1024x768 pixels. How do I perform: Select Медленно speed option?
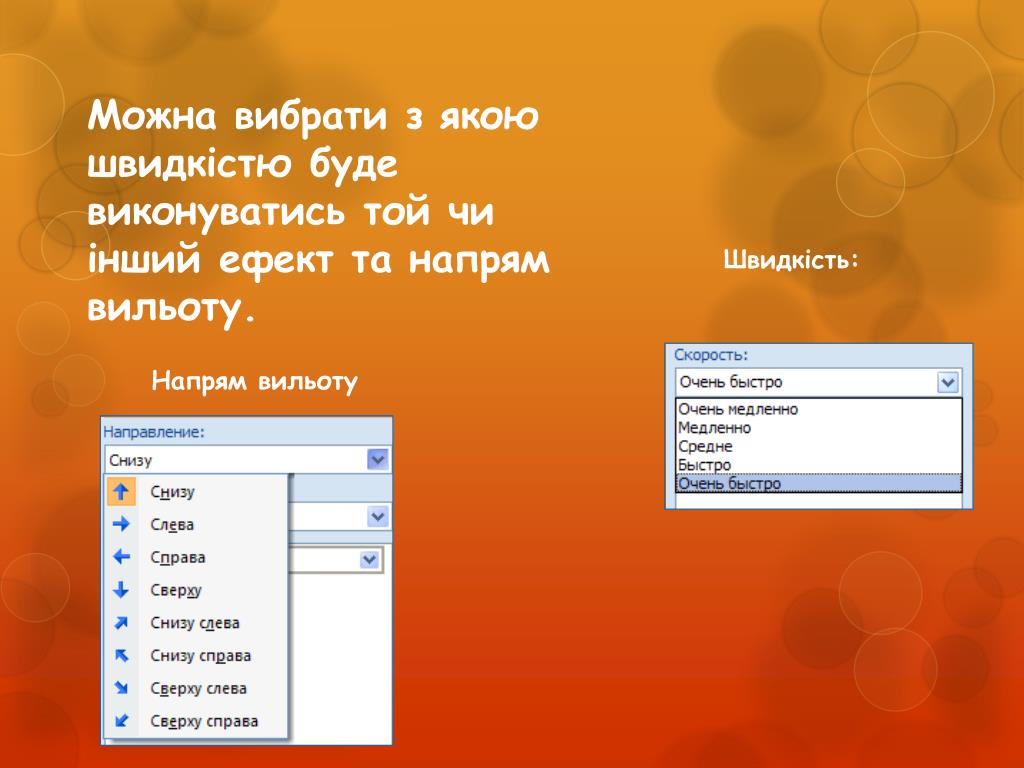(x=819, y=428)
